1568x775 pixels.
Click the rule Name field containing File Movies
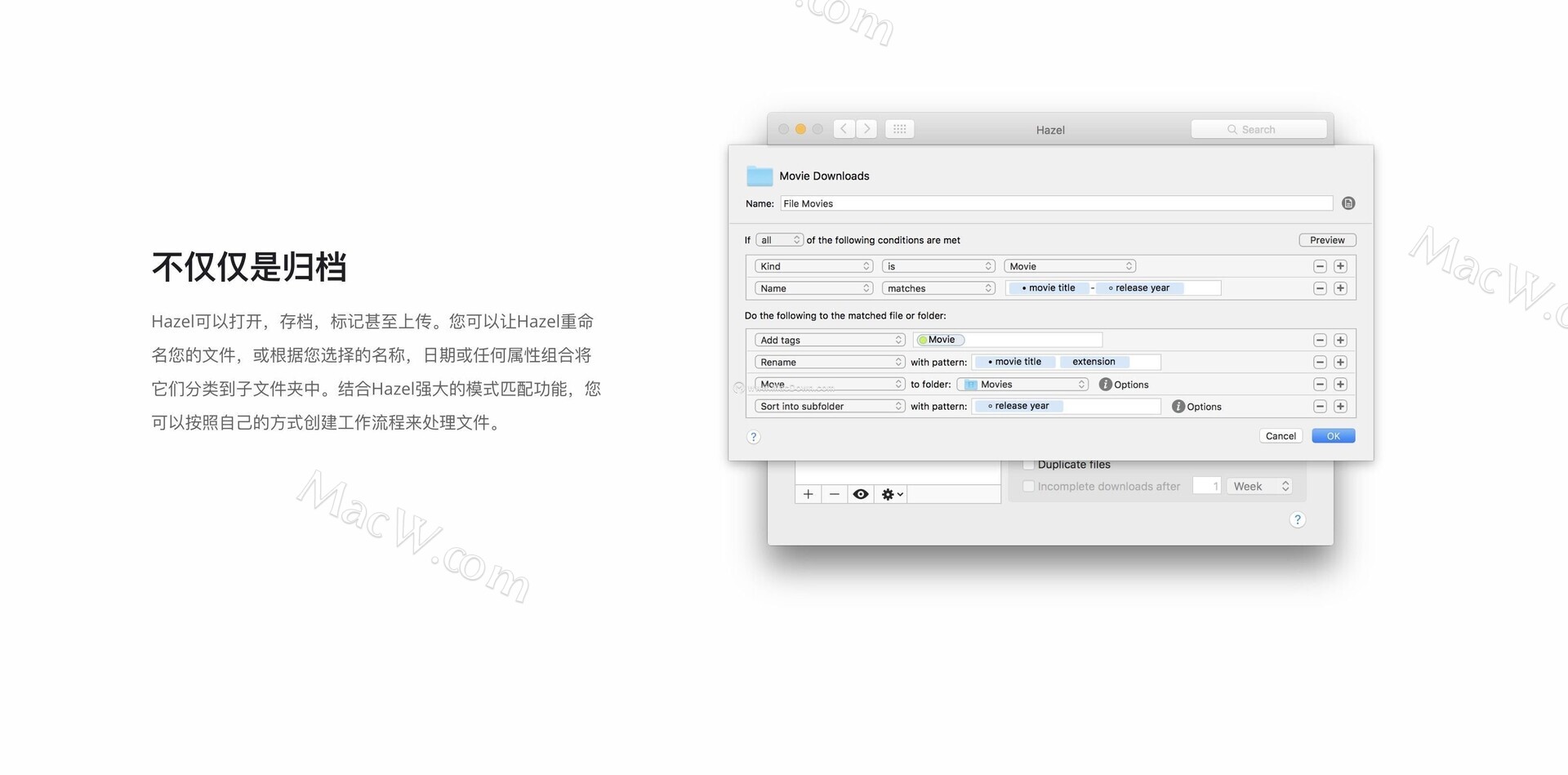tap(1055, 203)
